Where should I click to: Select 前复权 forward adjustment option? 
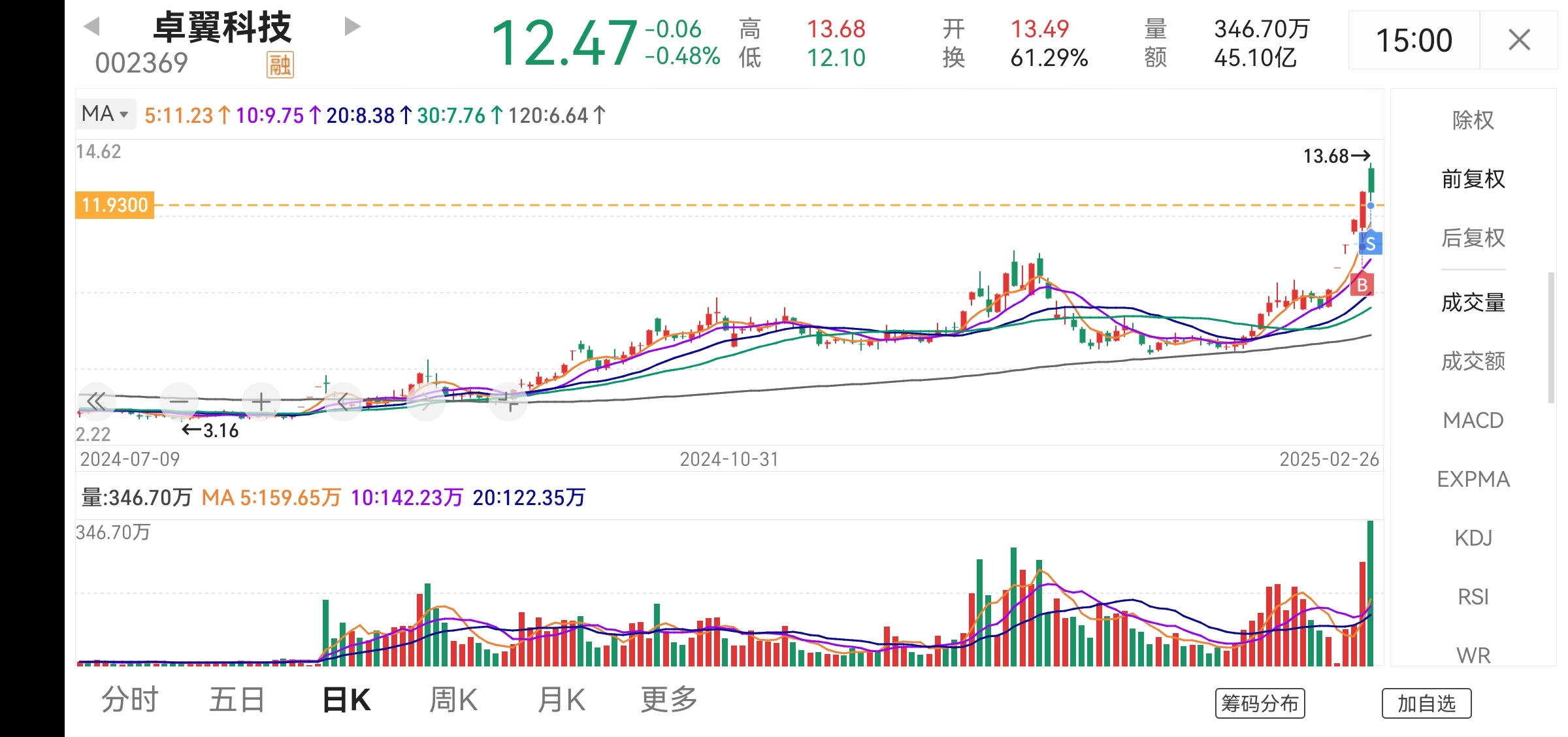(1473, 179)
